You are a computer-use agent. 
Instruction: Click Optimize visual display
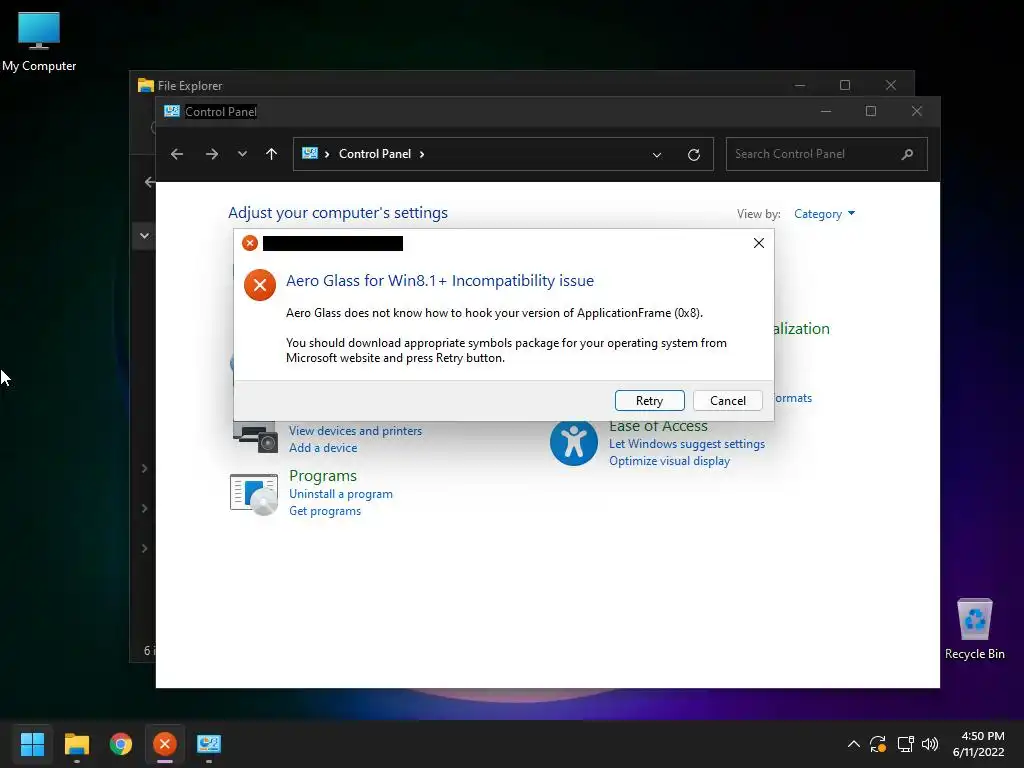669,461
